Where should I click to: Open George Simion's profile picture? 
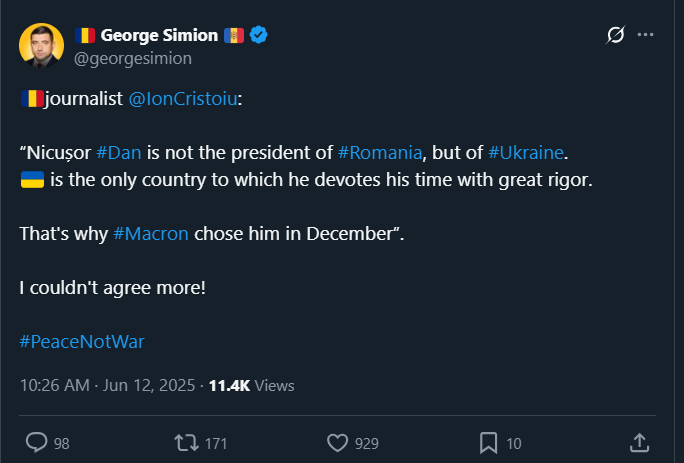click(42, 45)
